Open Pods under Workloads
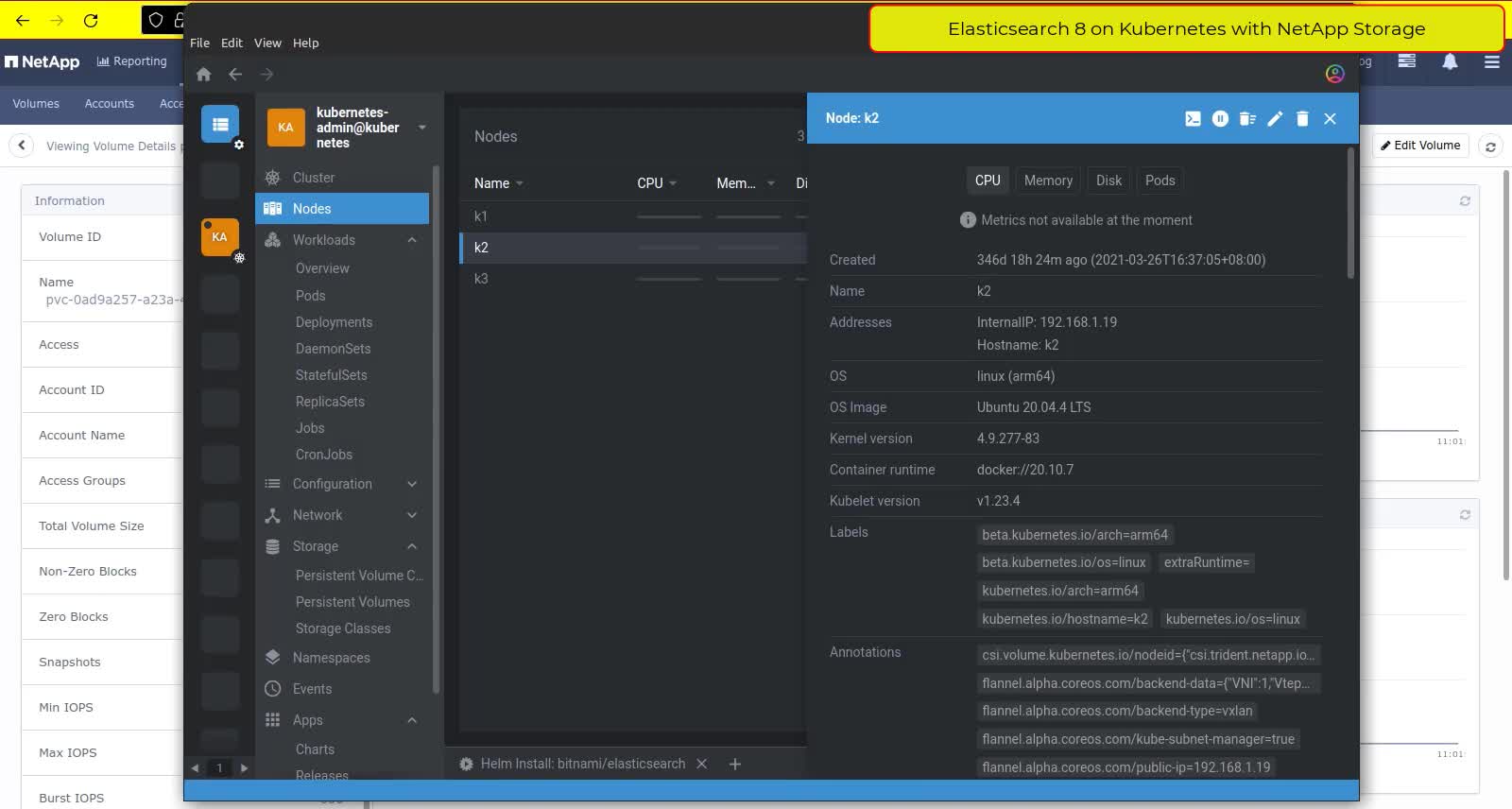The width and height of the screenshot is (1512, 809). click(x=310, y=296)
